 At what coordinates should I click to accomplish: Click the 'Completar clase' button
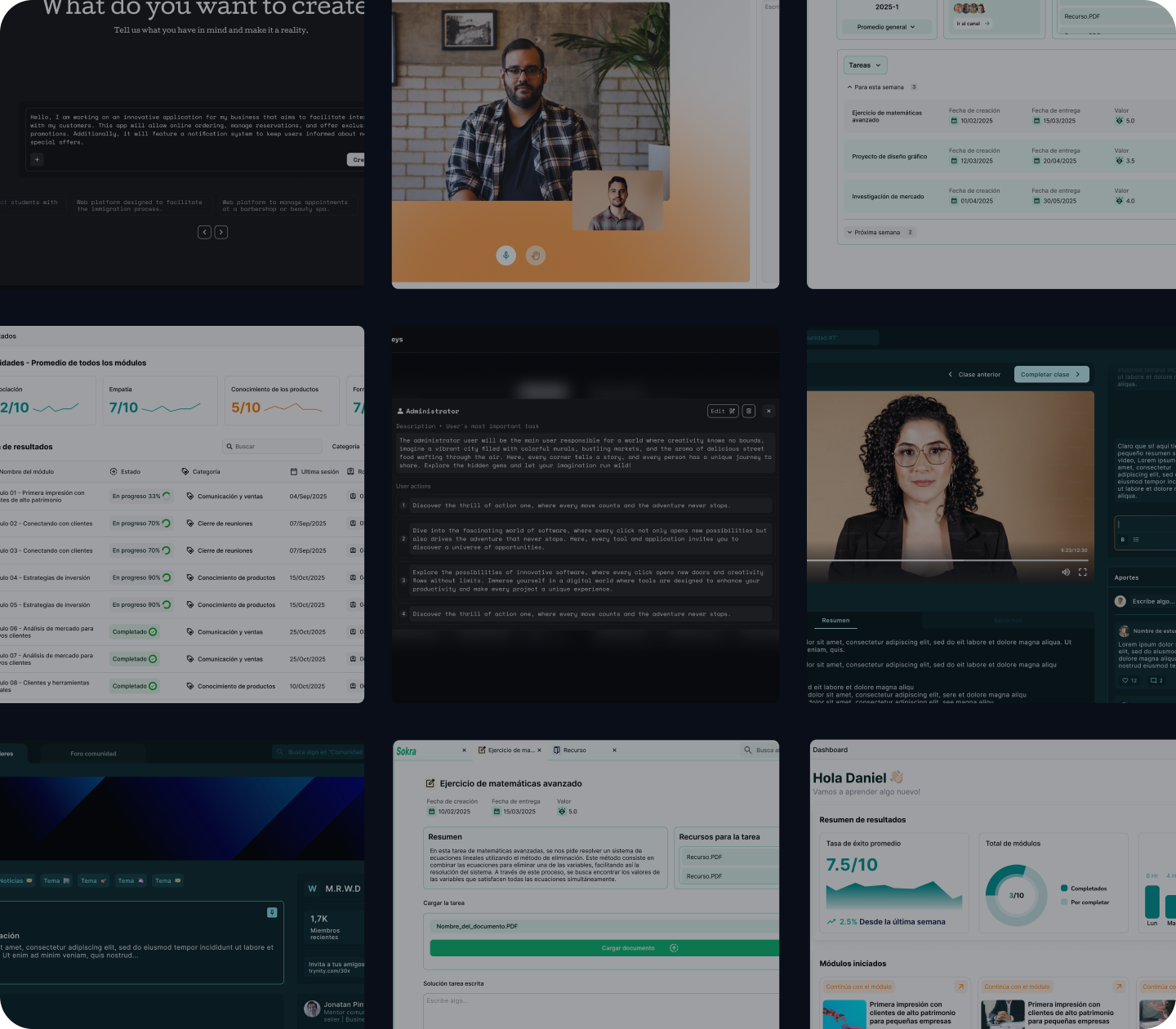pyautogui.click(x=1051, y=374)
